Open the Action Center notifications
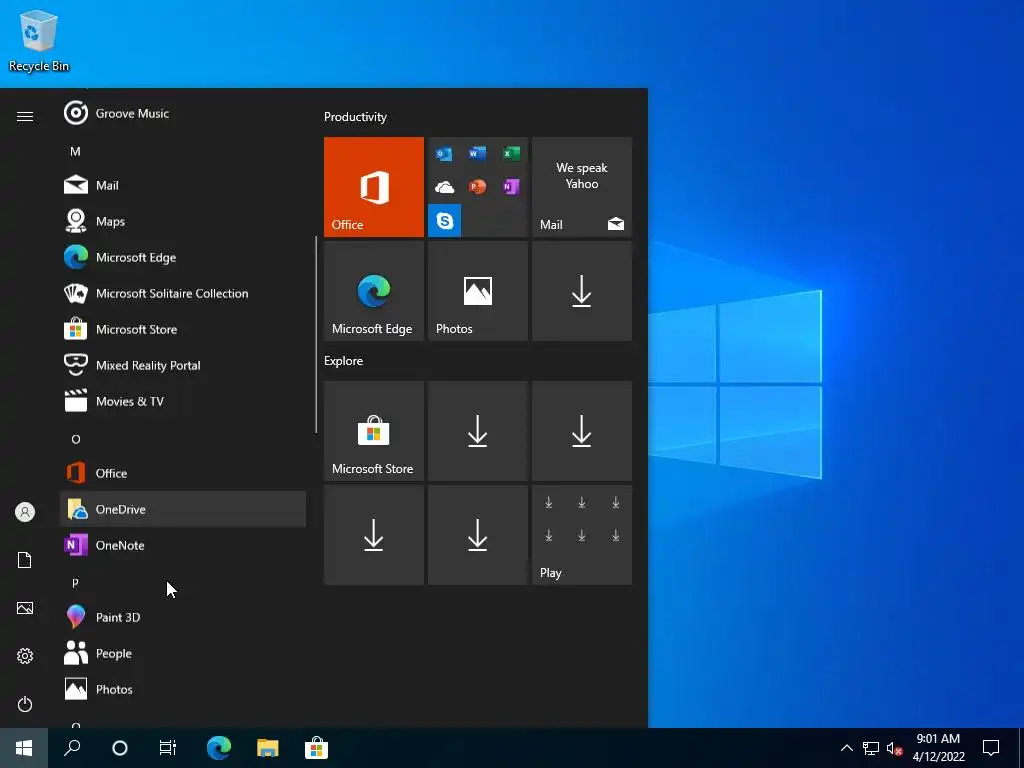This screenshot has height=768, width=1024. tap(991, 748)
